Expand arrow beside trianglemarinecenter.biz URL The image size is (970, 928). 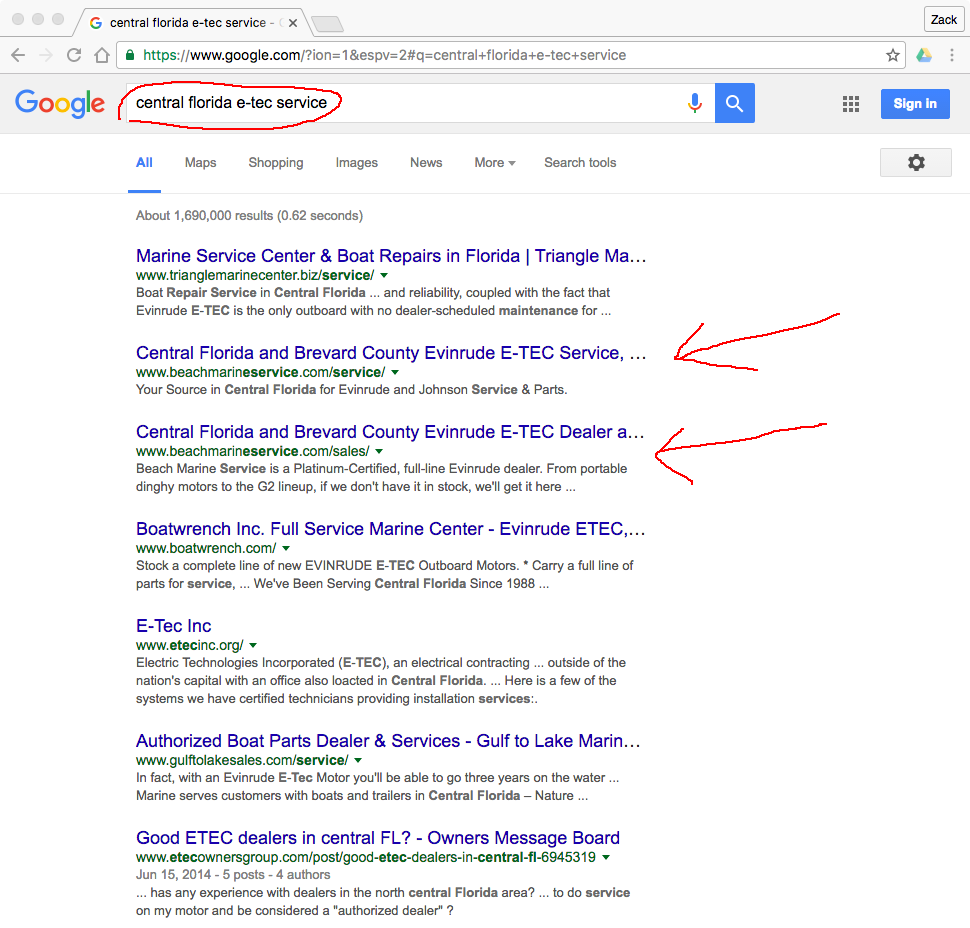(384, 275)
